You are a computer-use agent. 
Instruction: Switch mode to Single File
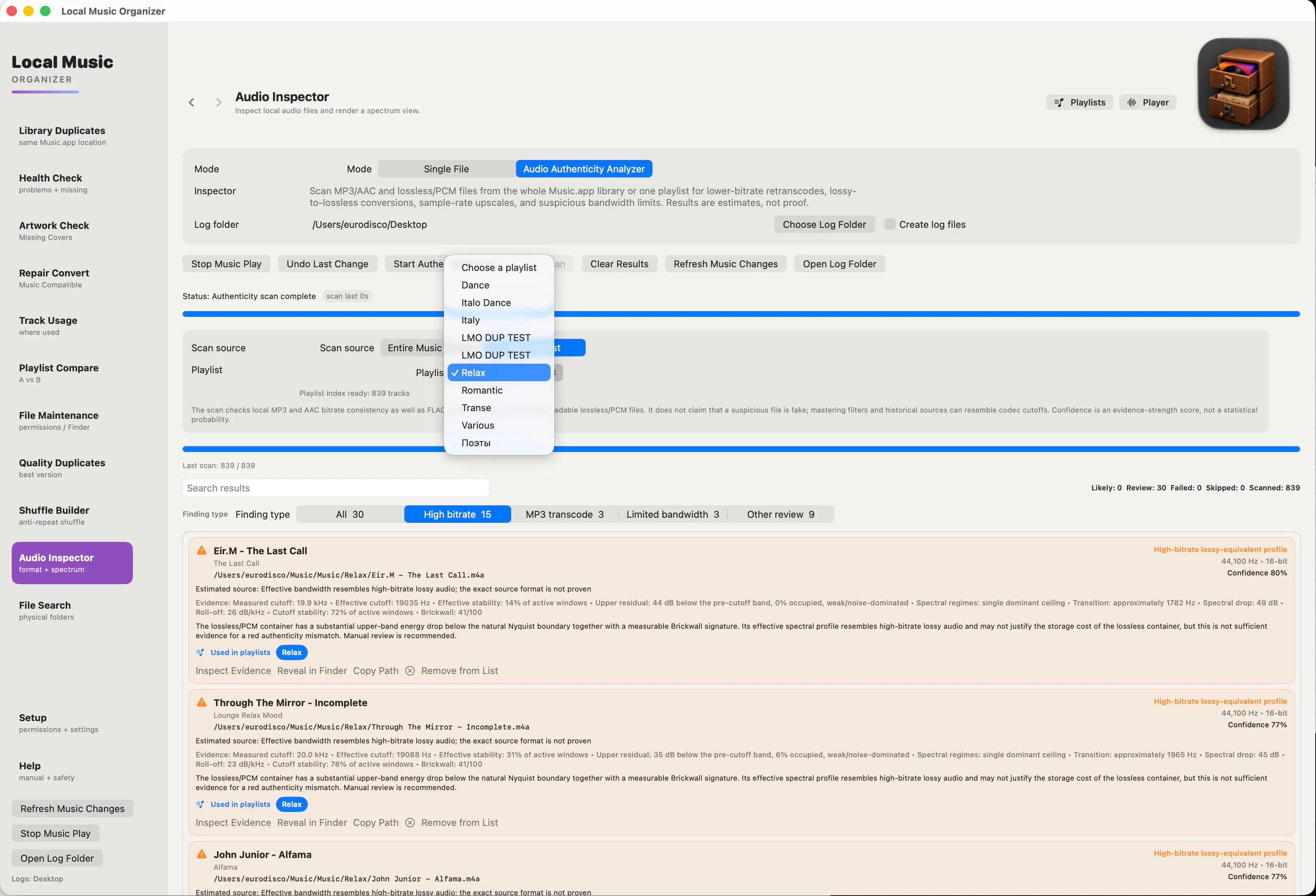tap(446, 169)
